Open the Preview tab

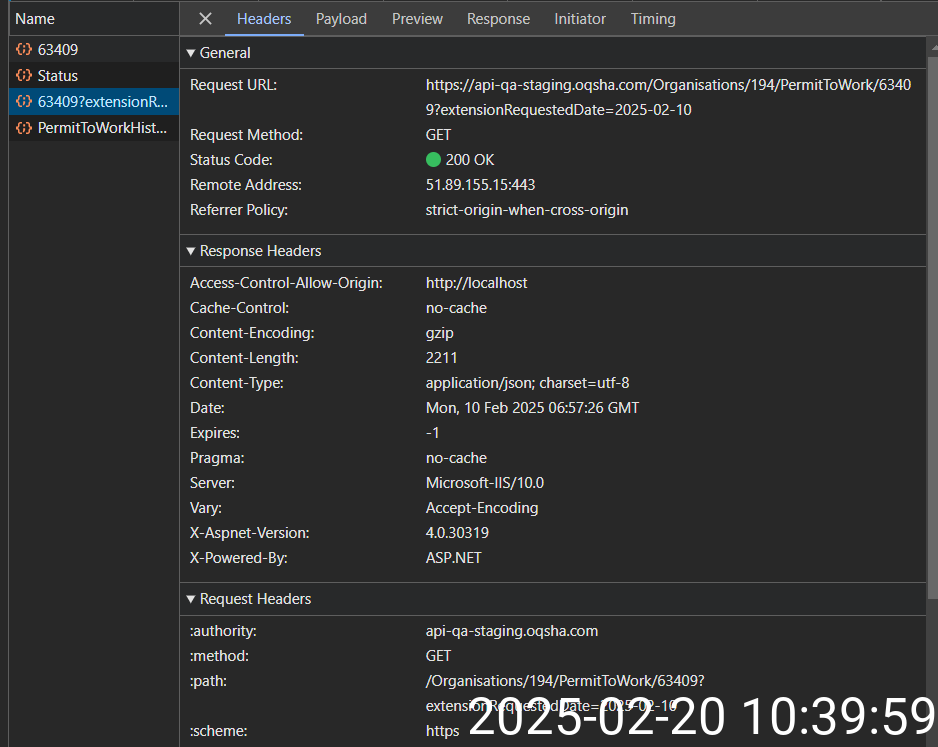click(417, 19)
